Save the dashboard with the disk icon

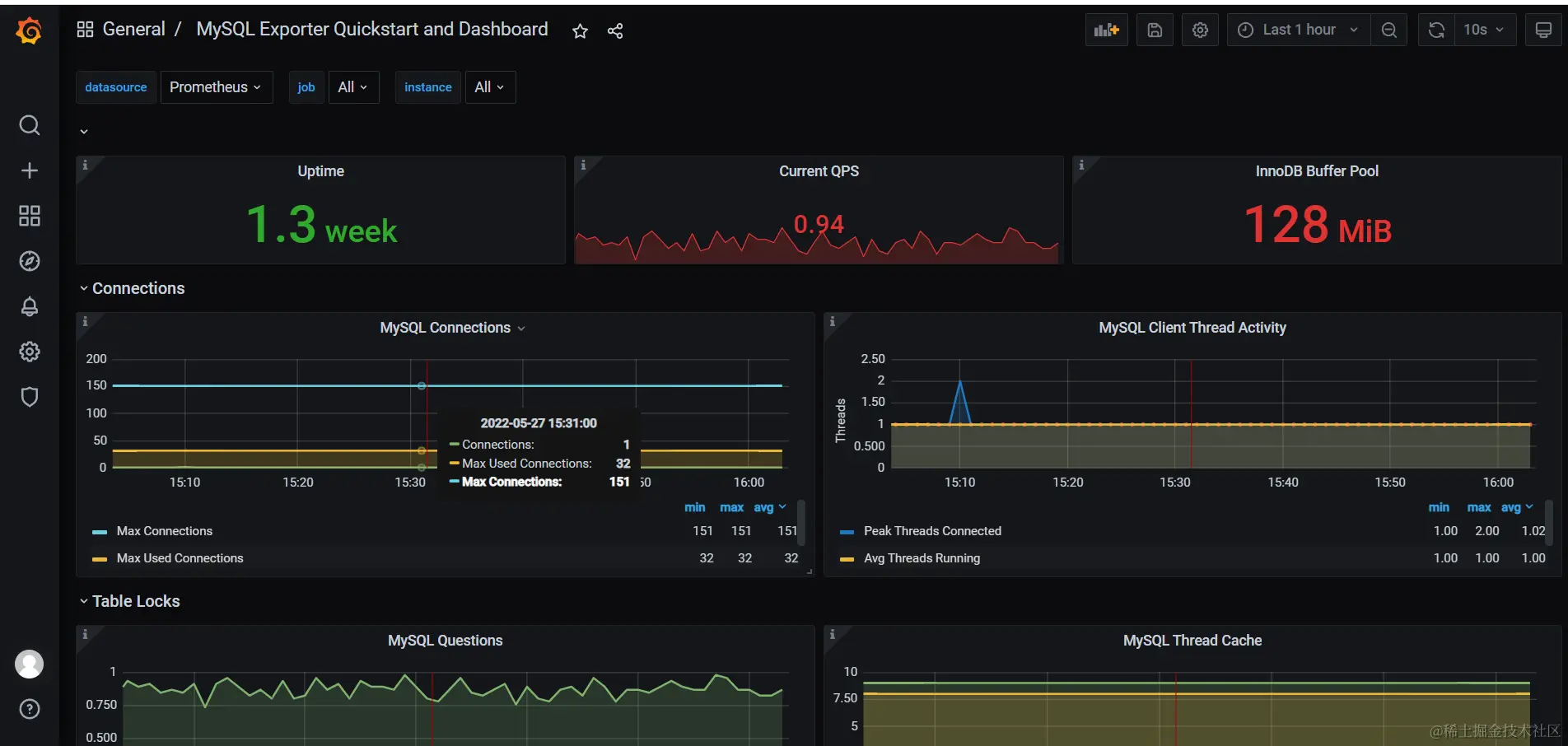[x=1155, y=30]
